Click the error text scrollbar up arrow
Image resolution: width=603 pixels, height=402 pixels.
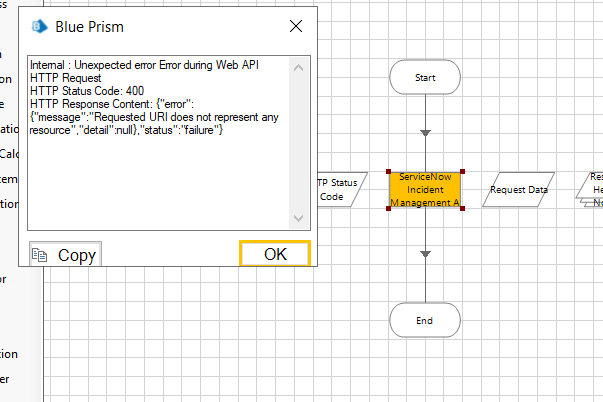point(298,68)
